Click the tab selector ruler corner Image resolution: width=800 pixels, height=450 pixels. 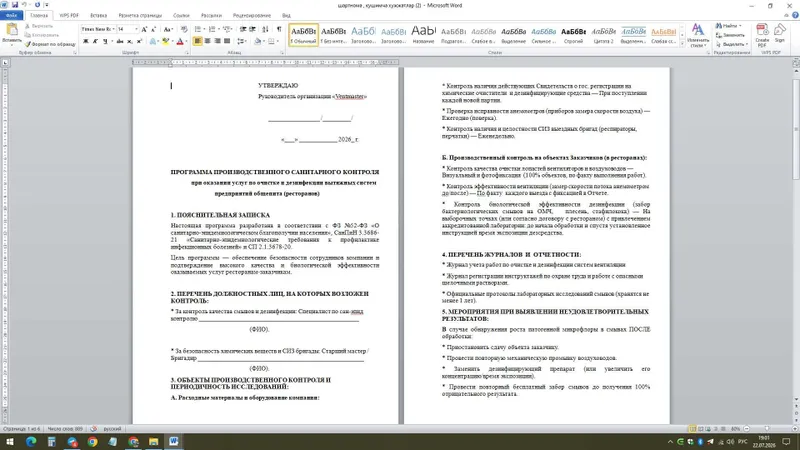click(5, 62)
